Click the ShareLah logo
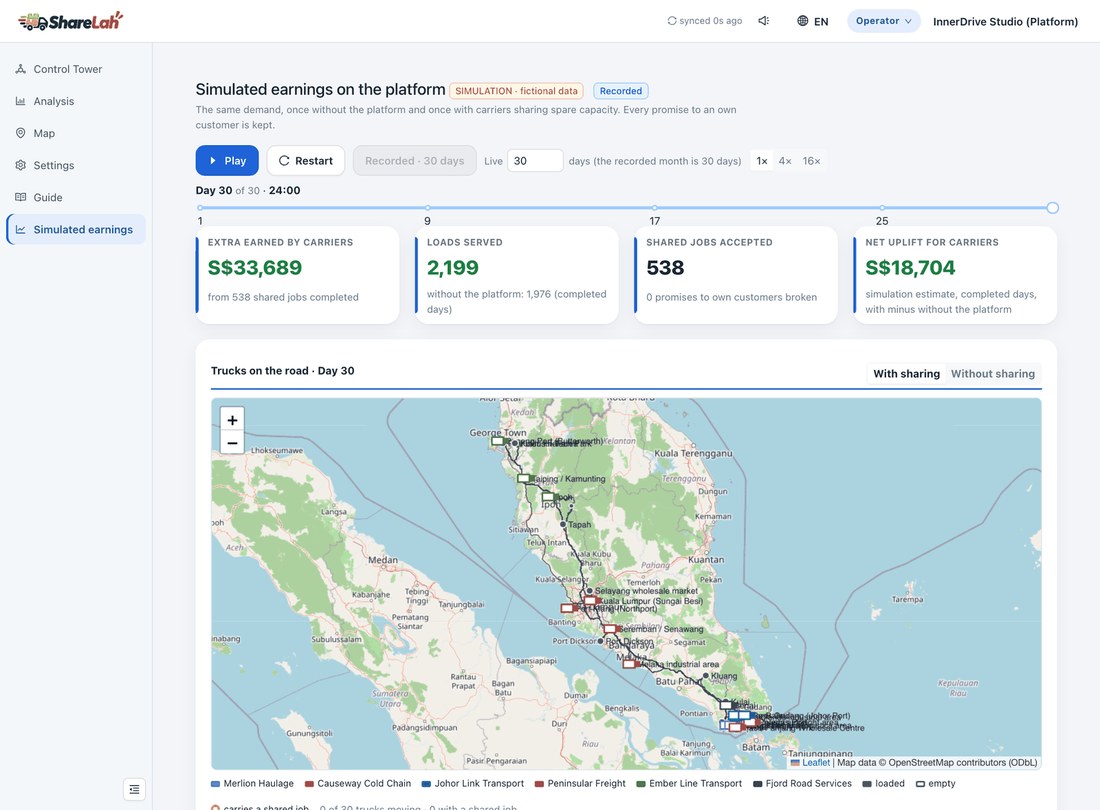The width and height of the screenshot is (1100, 810). (70, 21)
